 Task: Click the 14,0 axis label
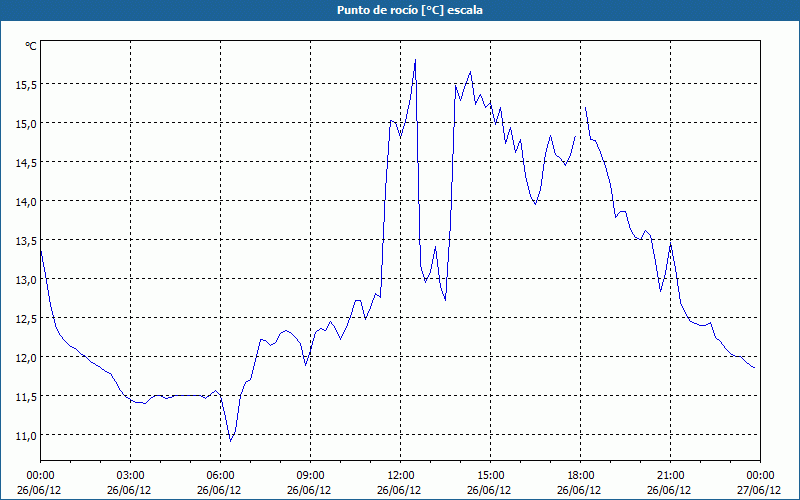point(26,202)
